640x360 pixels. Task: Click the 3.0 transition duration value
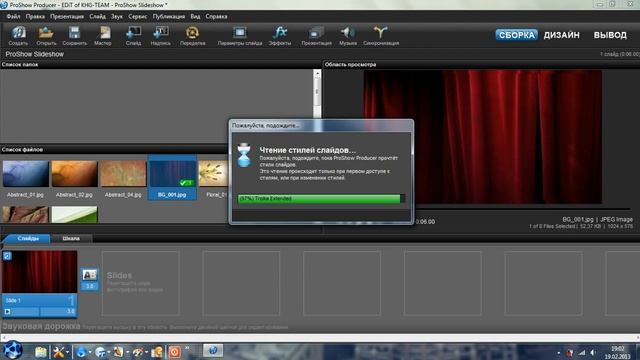pyautogui.click(x=89, y=286)
